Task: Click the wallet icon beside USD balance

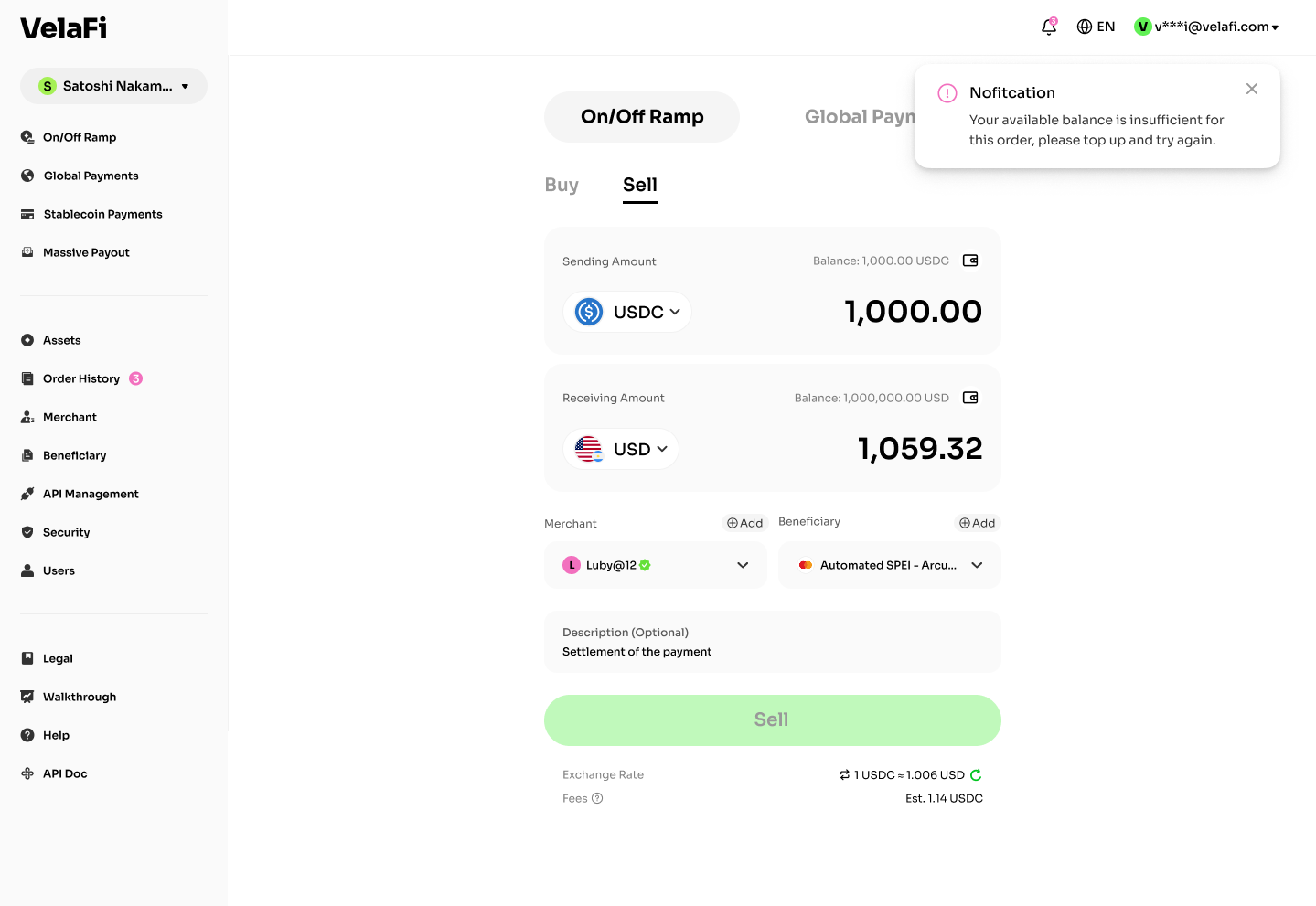Action: (970, 398)
